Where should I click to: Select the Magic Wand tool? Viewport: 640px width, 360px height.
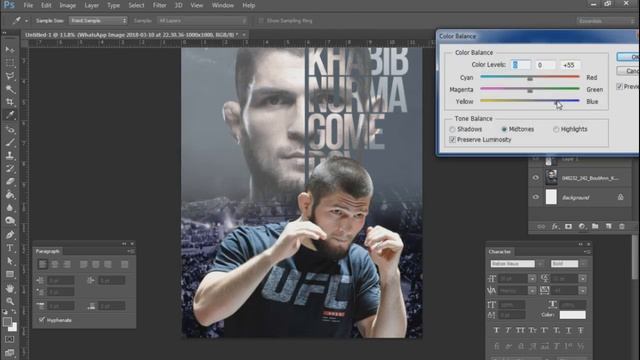(10, 89)
